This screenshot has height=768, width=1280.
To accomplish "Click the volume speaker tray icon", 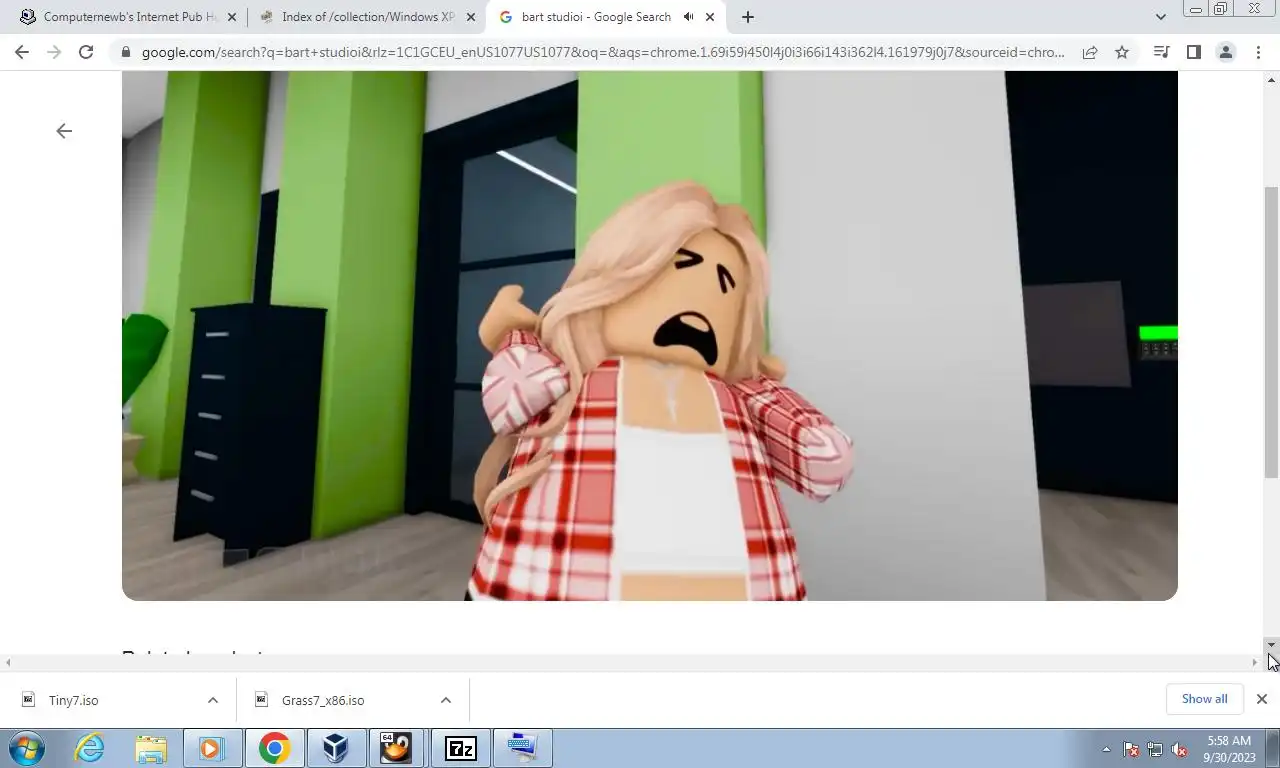I will [x=1179, y=749].
